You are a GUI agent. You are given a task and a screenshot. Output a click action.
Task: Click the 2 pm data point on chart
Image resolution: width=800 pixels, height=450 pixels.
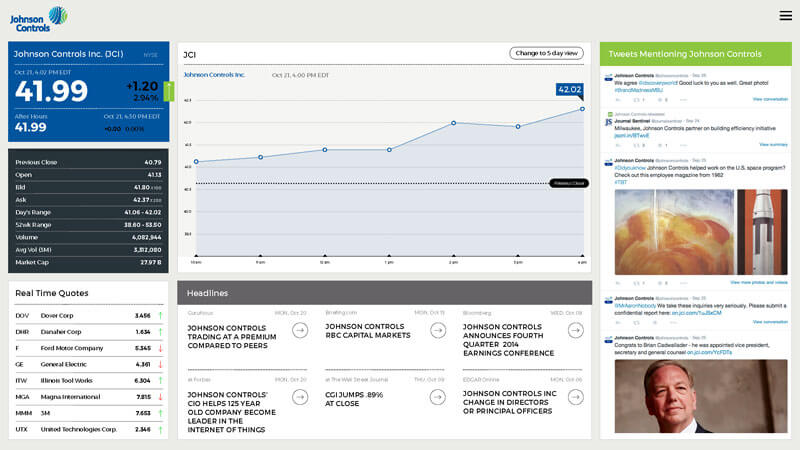453,123
